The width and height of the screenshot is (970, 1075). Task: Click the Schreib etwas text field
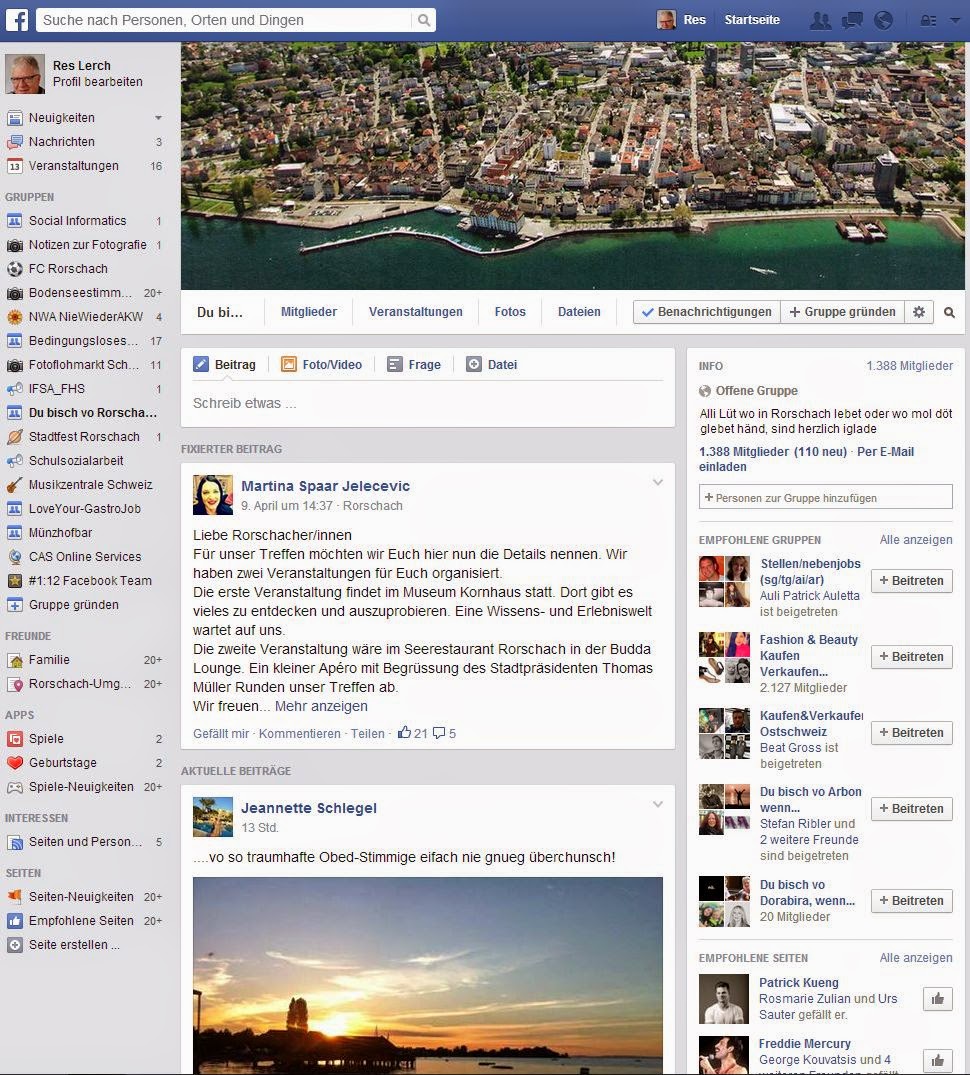(427, 404)
